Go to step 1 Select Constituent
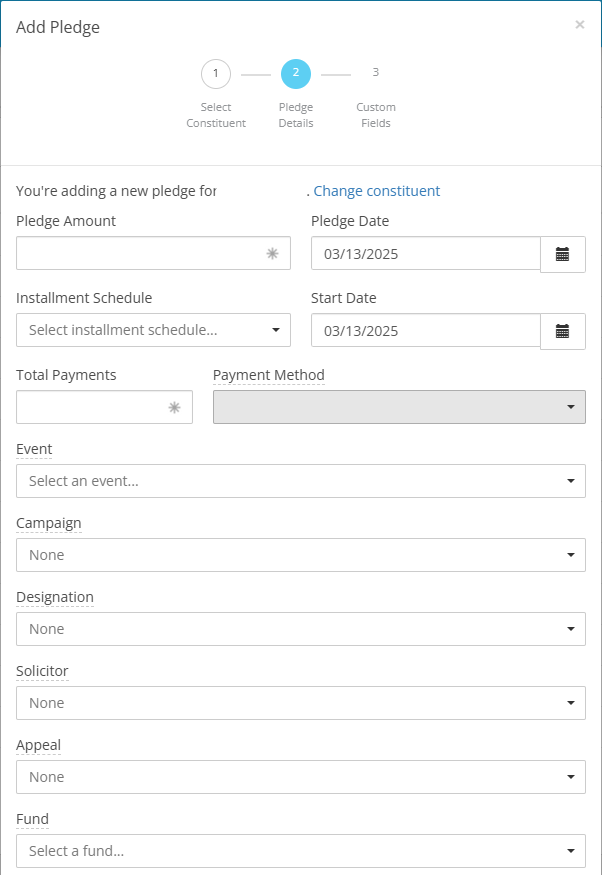The image size is (602, 875). tap(216, 74)
